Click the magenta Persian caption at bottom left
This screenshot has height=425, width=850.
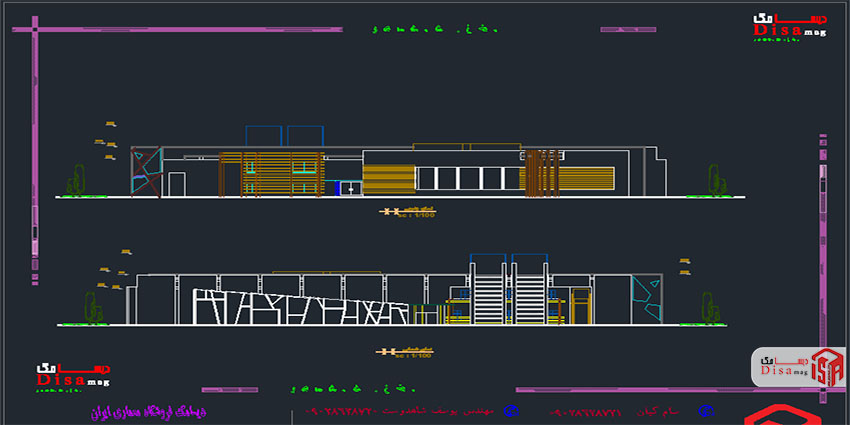[x=145, y=411]
